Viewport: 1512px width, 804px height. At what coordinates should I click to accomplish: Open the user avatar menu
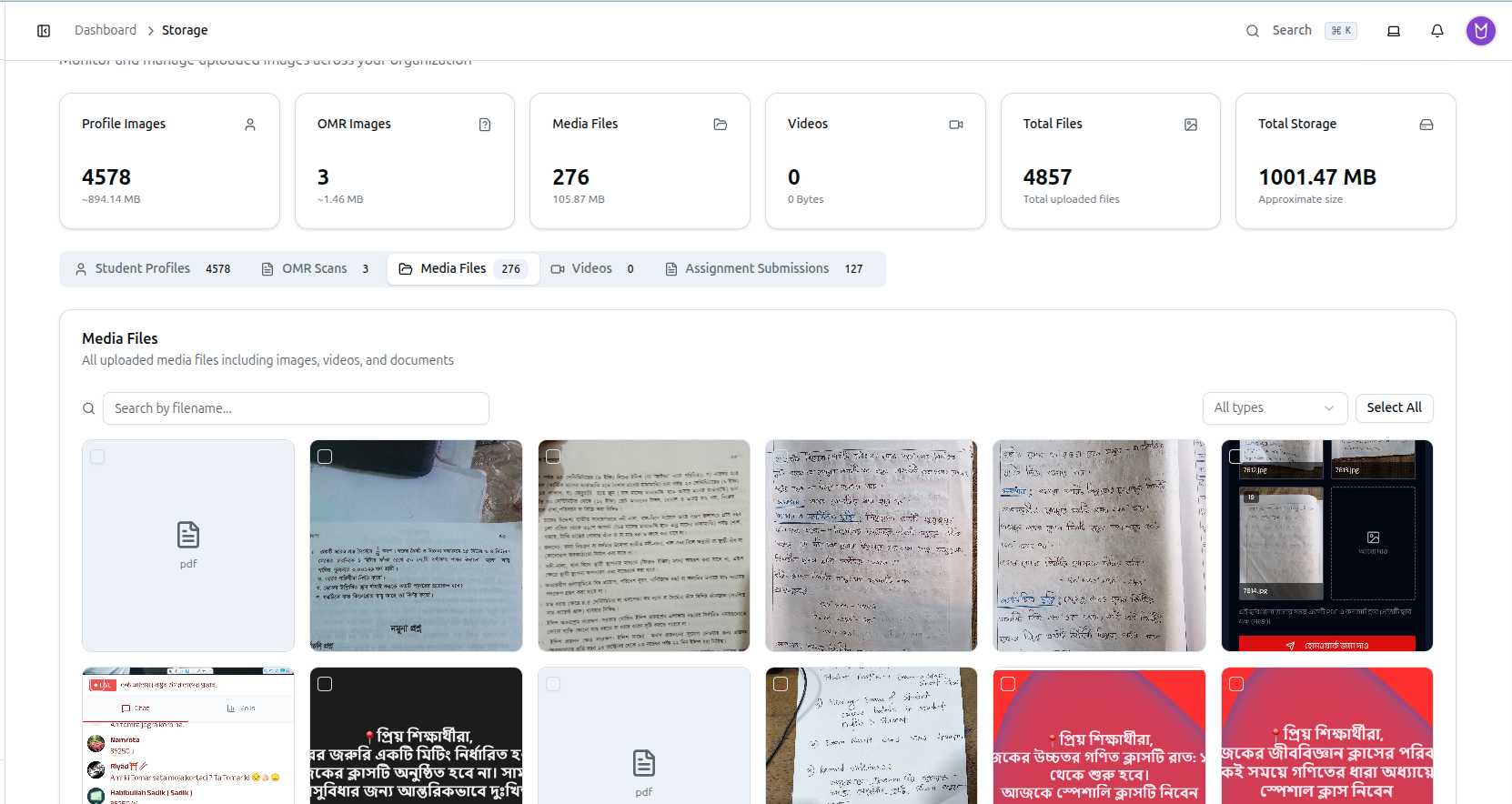[1481, 31]
